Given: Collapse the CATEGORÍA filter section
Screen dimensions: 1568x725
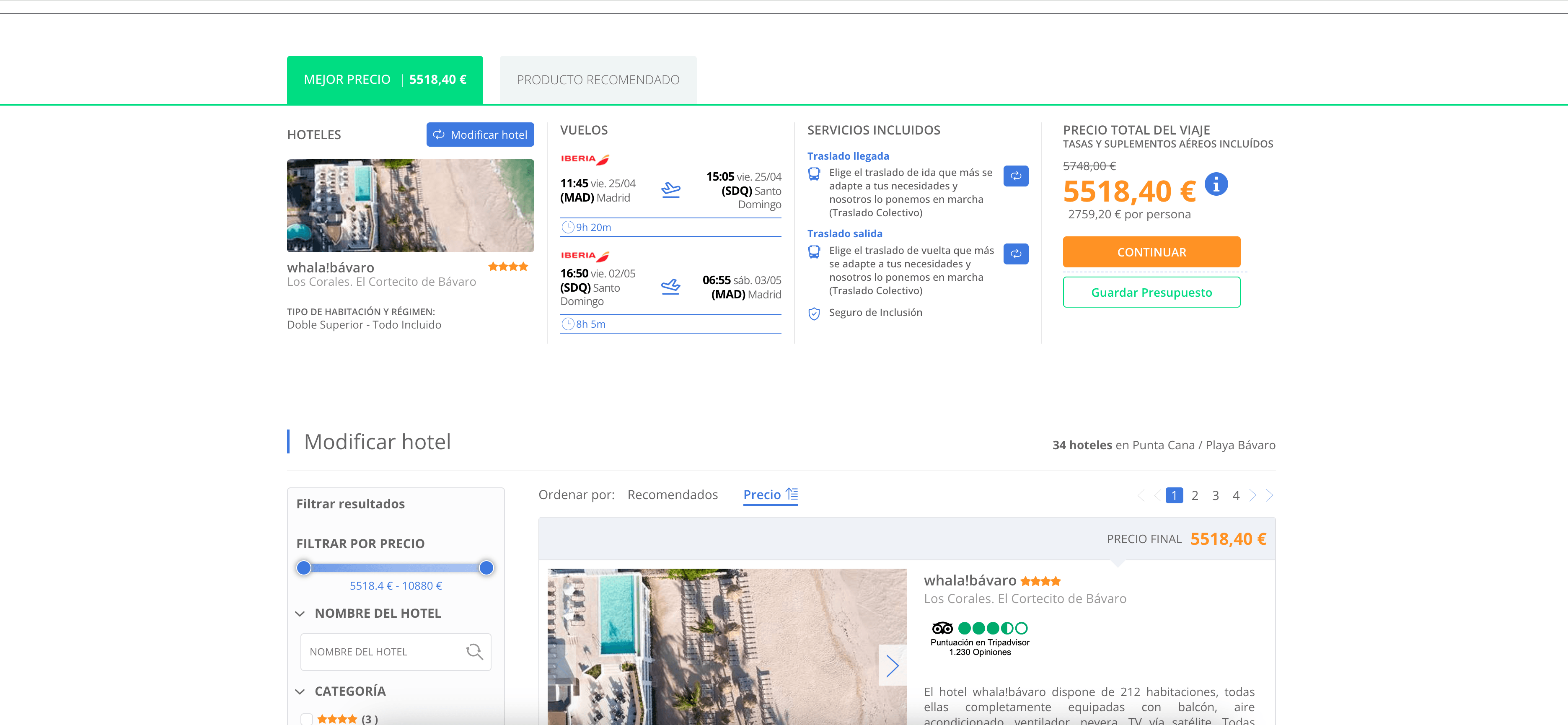Looking at the screenshot, I should point(300,691).
